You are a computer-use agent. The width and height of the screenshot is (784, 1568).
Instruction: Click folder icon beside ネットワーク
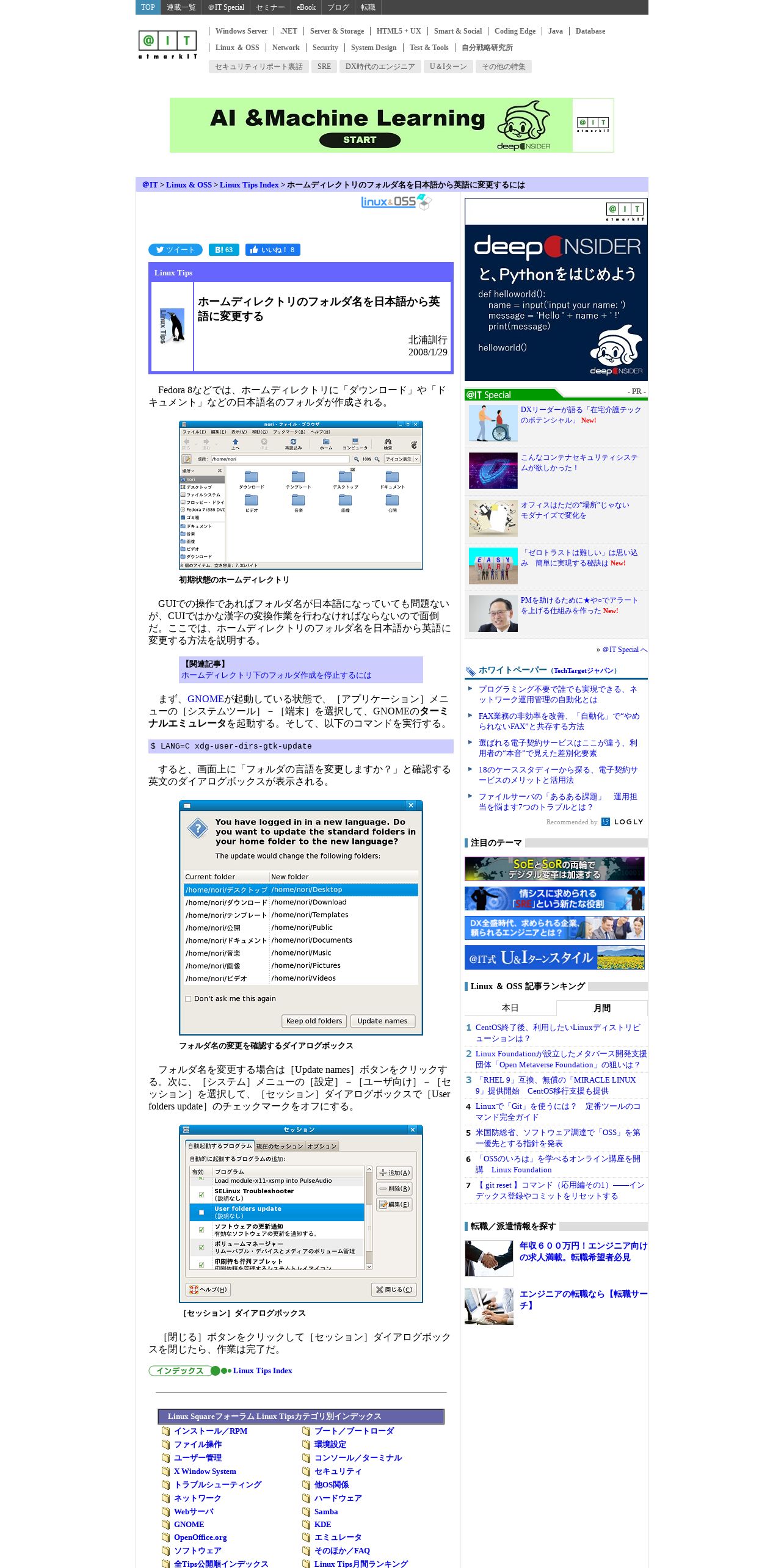165,1498
